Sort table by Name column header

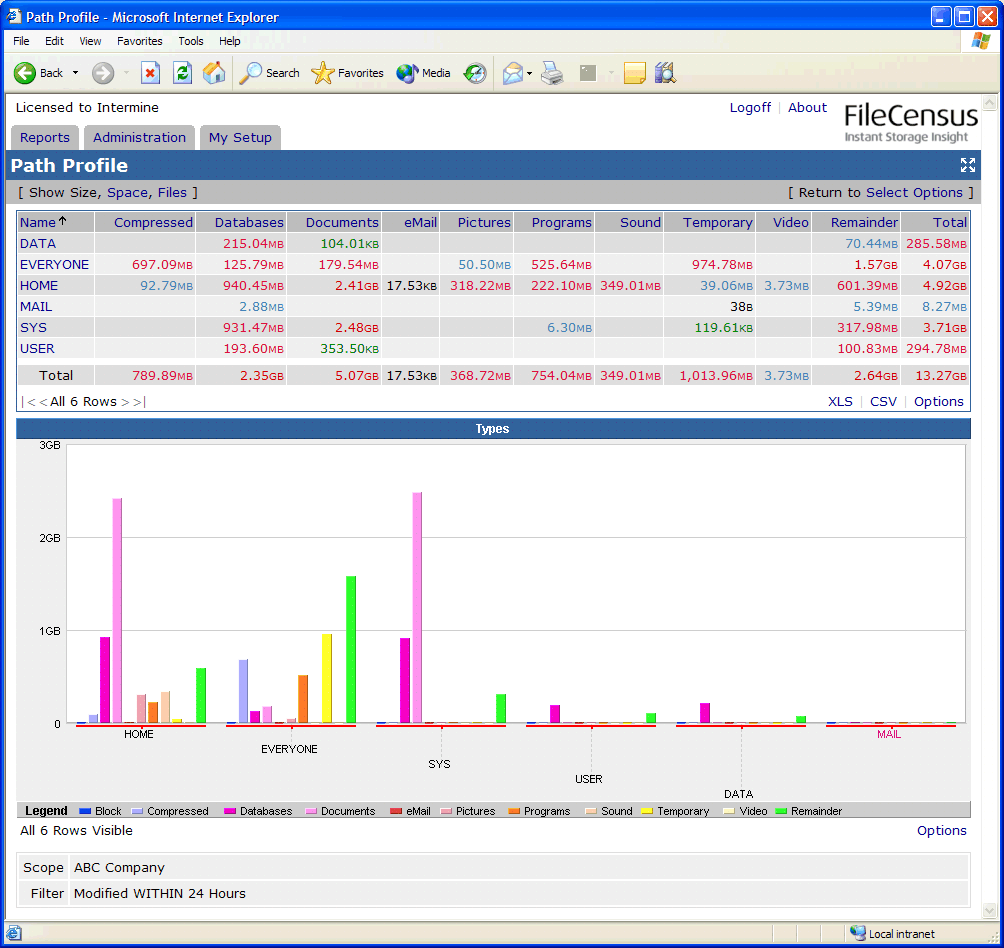(x=38, y=222)
